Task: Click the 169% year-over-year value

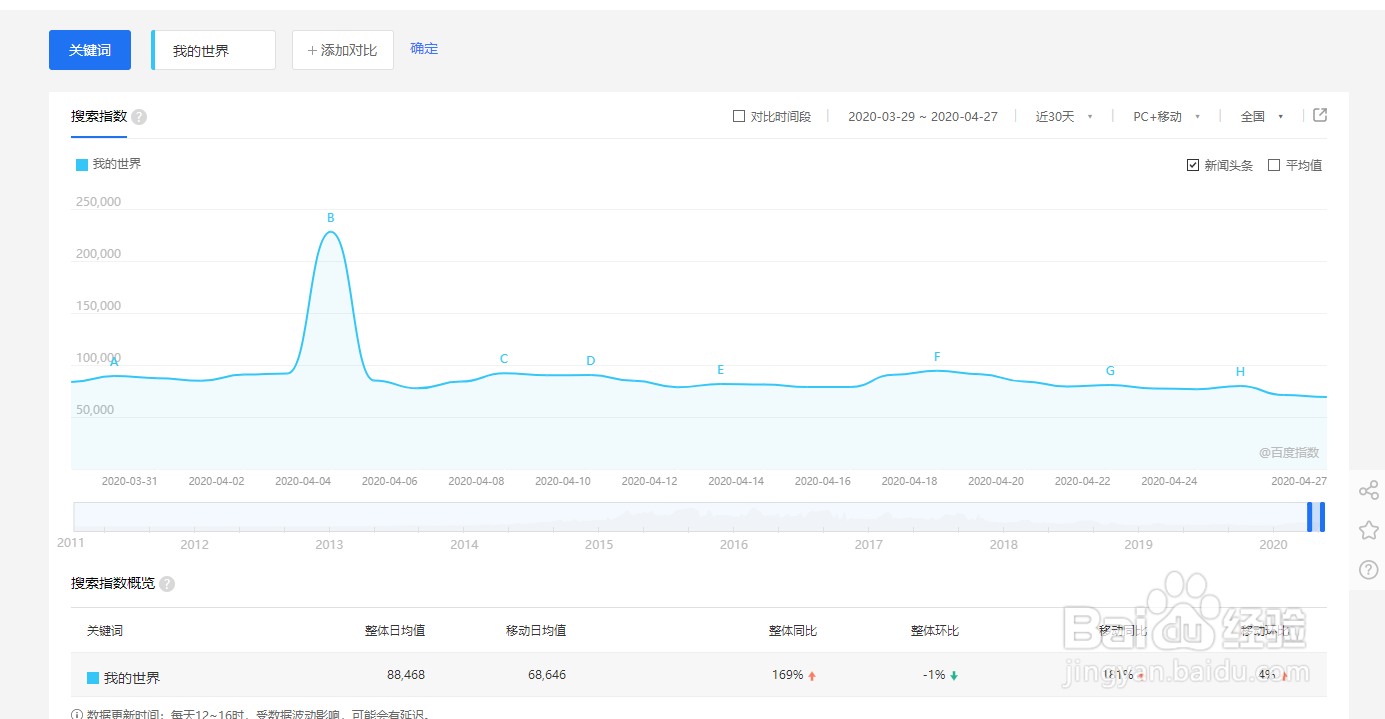Action: click(788, 675)
